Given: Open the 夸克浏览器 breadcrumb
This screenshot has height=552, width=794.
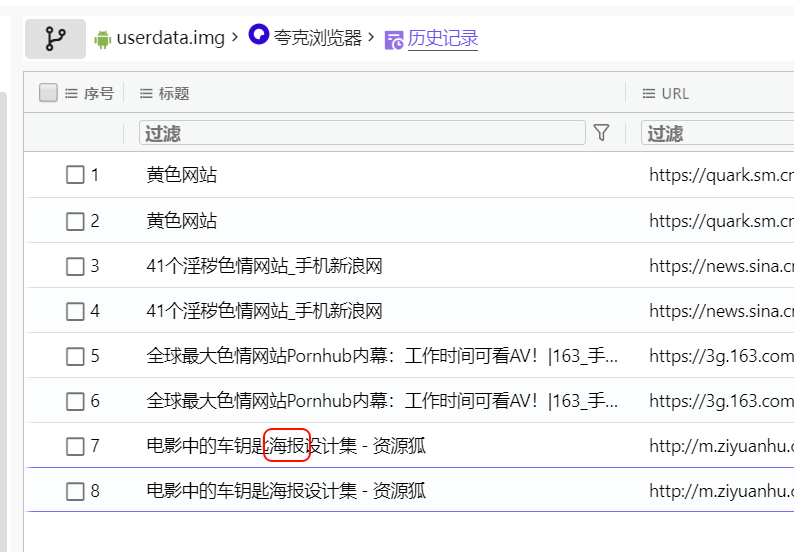Looking at the screenshot, I should [x=318, y=38].
